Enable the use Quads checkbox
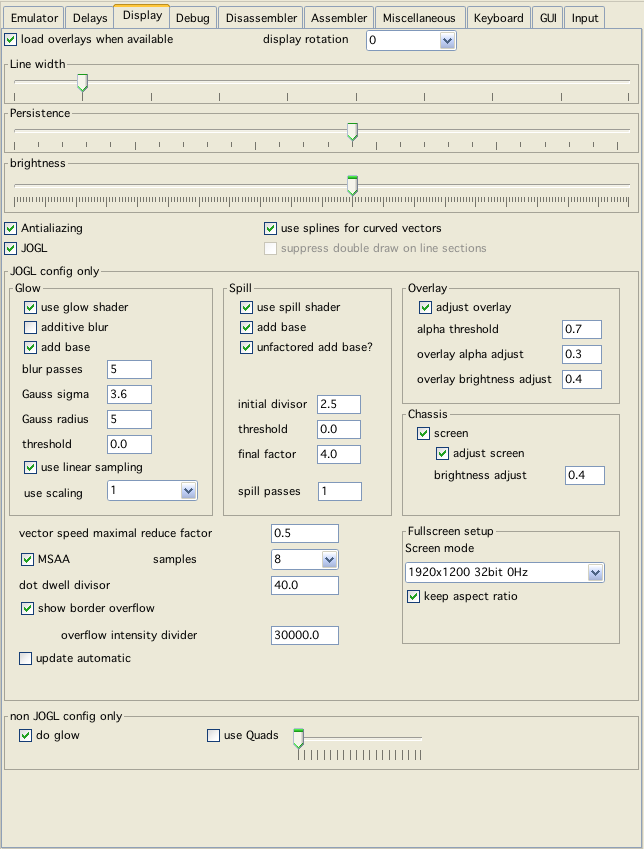 coord(213,736)
